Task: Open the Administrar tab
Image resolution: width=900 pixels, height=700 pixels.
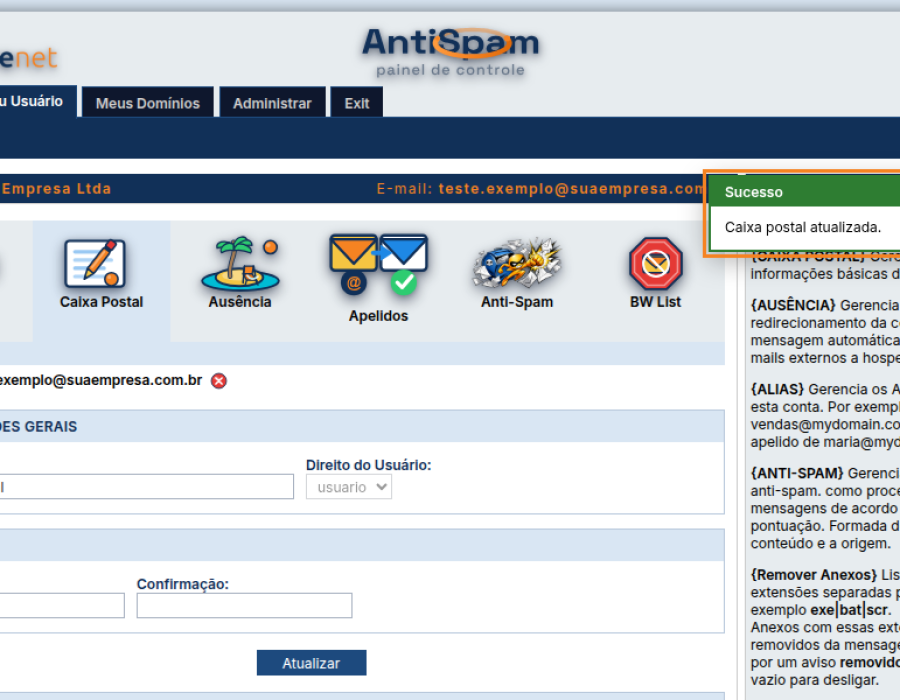Action: coord(272,103)
